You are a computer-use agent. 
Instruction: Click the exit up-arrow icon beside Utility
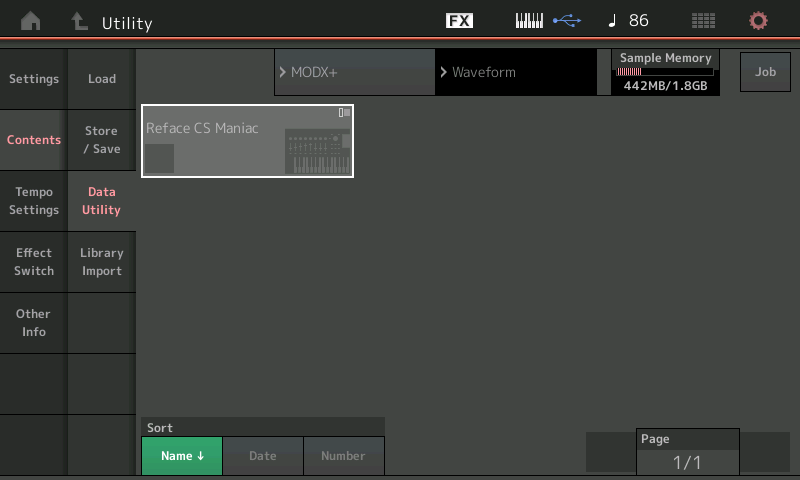tap(79, 21)
